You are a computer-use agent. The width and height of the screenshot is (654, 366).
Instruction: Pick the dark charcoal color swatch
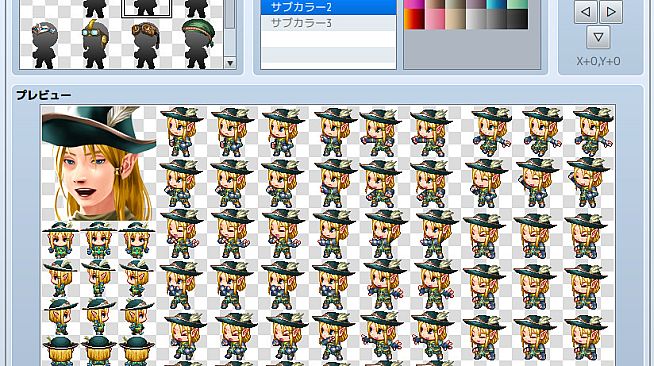pos(518,19)
